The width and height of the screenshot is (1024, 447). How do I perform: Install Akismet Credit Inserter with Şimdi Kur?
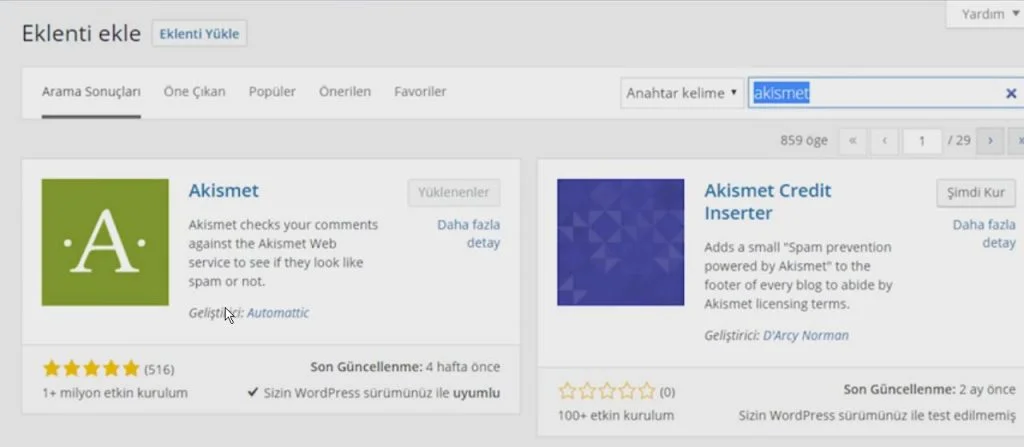(x=975, y=192)
